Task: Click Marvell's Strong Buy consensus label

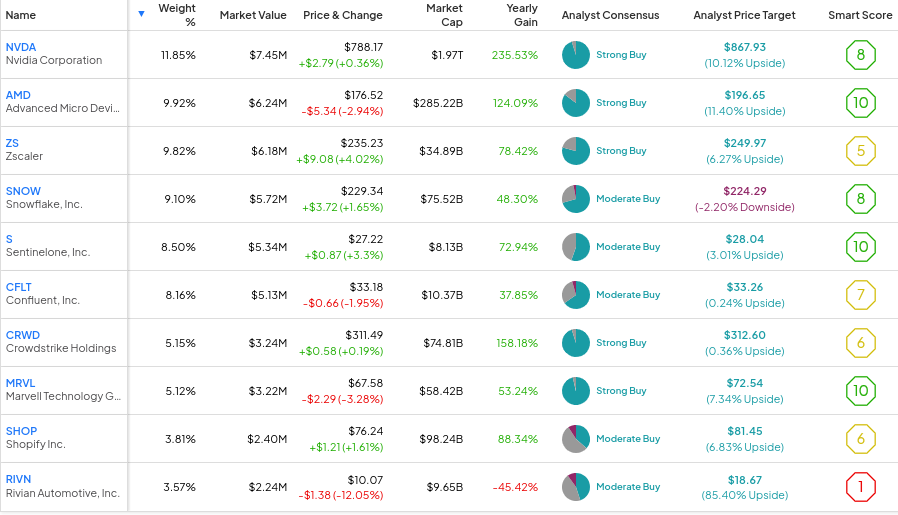Action: point(621,391)
